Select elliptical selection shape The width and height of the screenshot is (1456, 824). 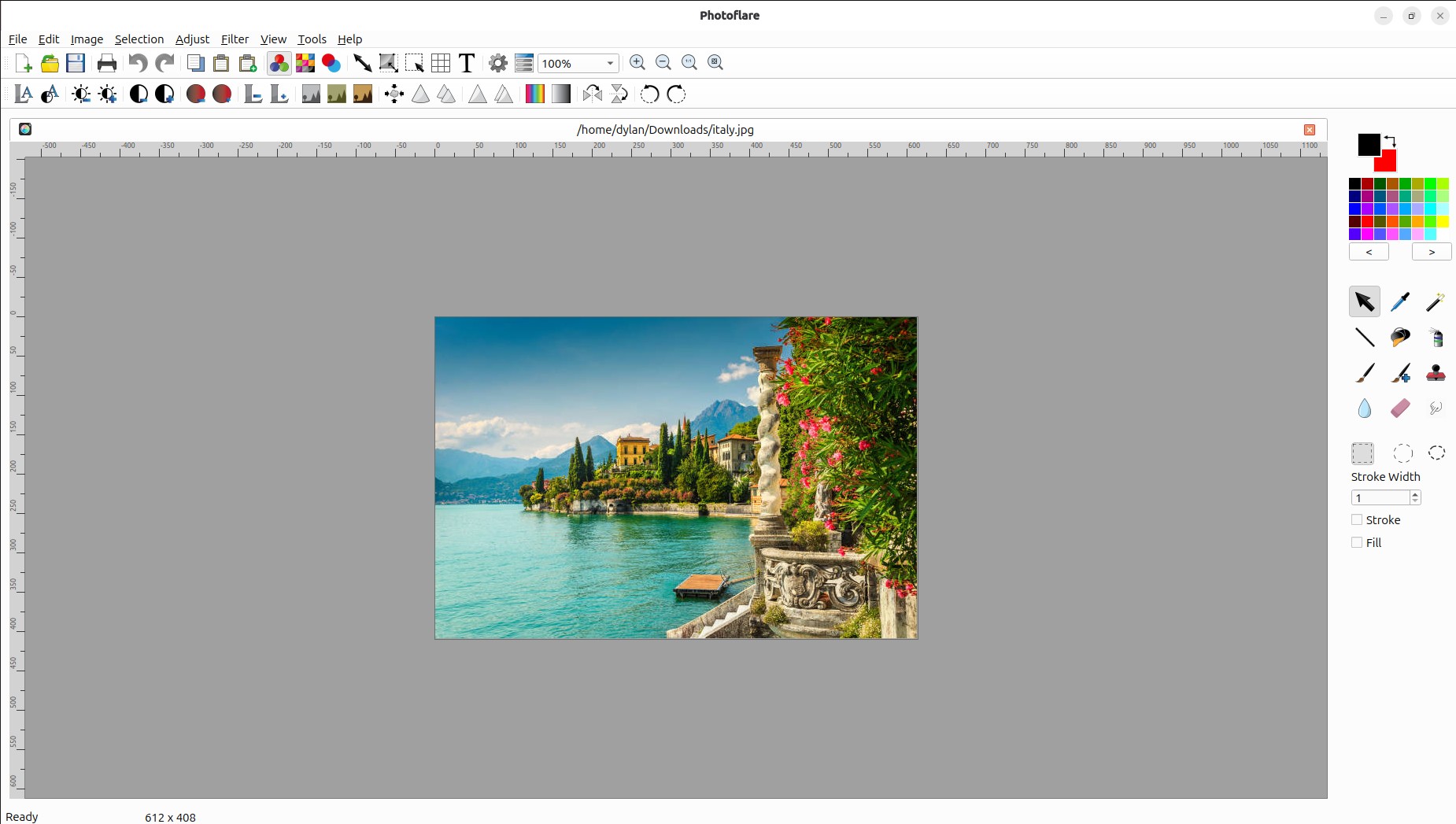click(1402, 453)
